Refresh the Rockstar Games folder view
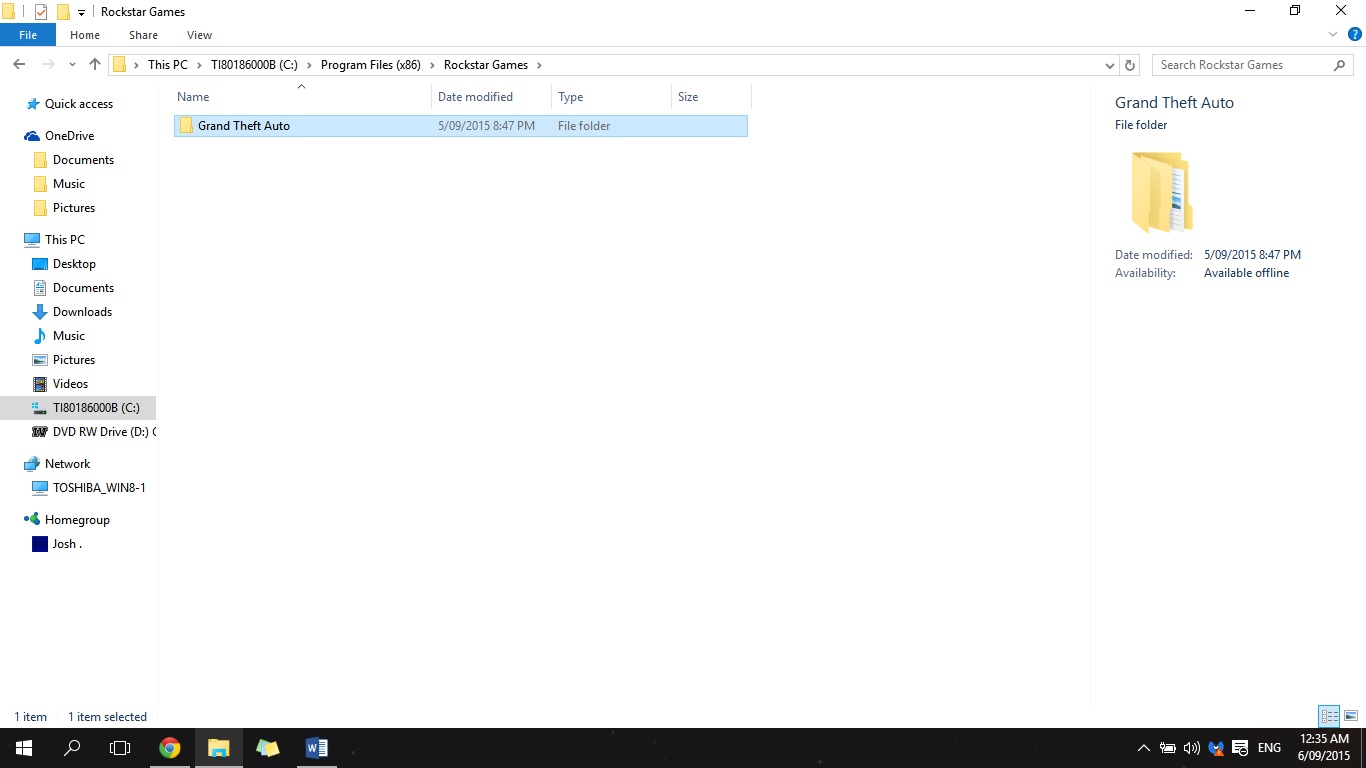This screenshot has height=768, width=1366. 1130,65
